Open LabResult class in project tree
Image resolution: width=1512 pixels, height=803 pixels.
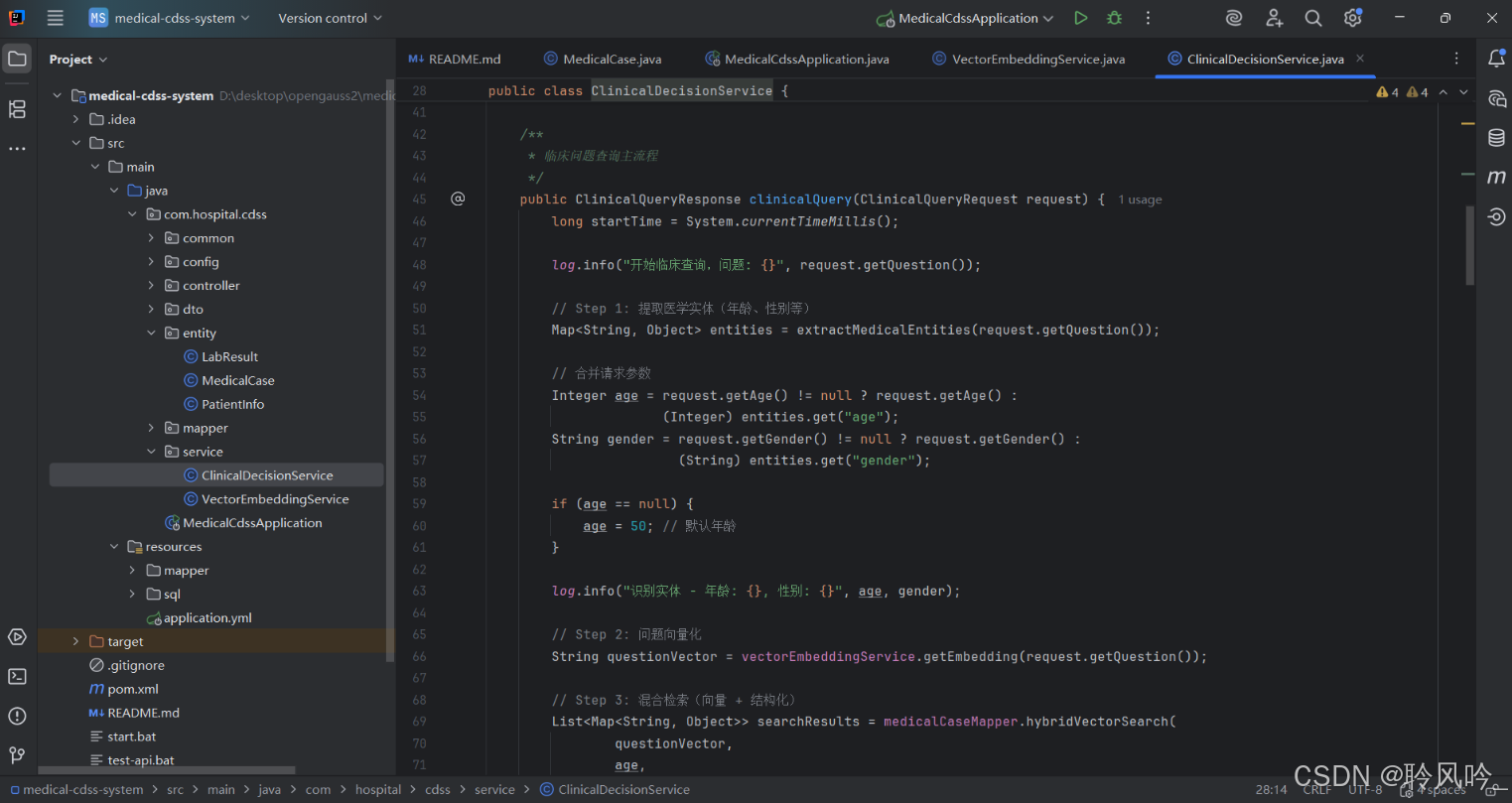220,356
